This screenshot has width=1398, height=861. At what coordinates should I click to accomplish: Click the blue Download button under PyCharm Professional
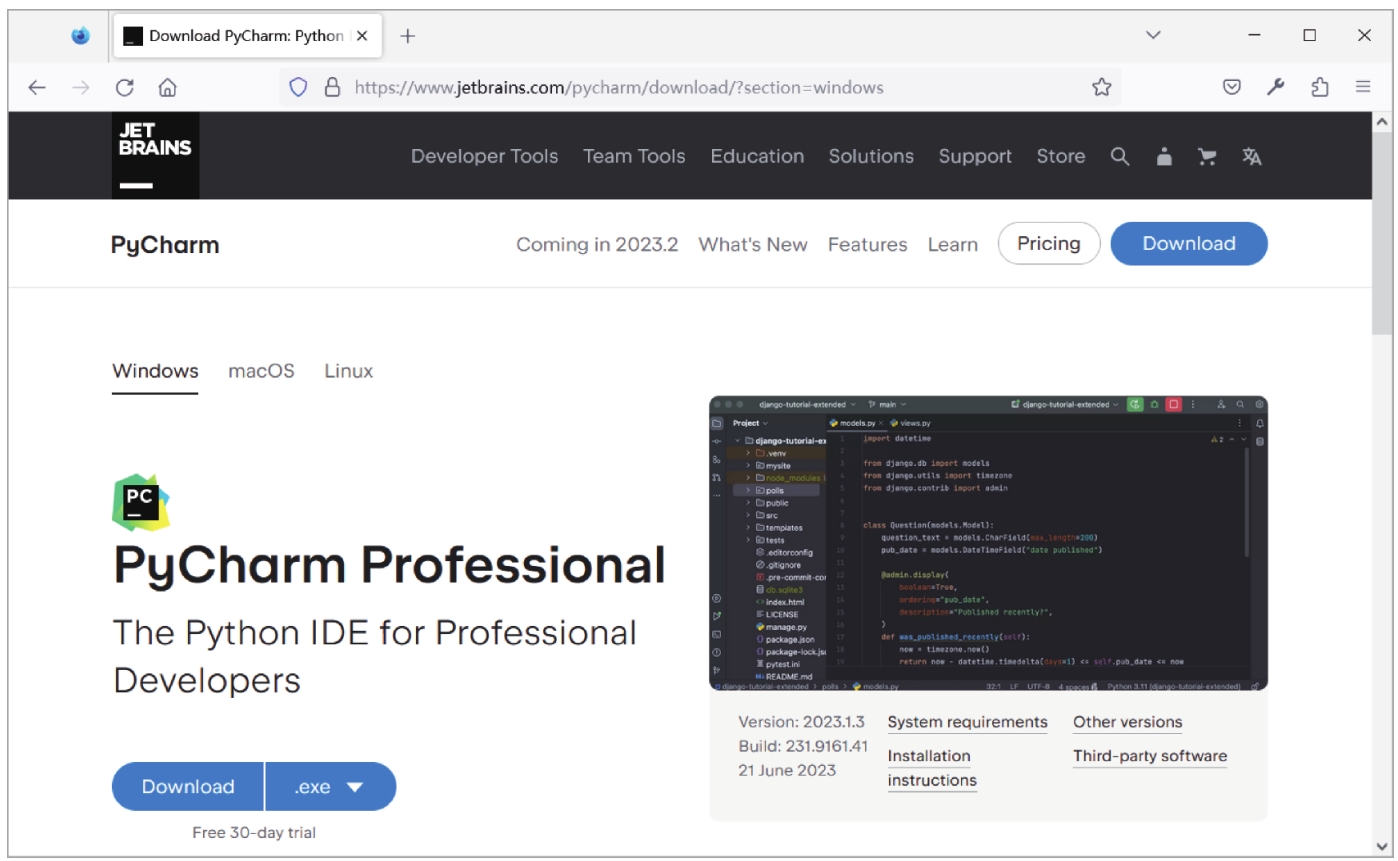[188, 786]
